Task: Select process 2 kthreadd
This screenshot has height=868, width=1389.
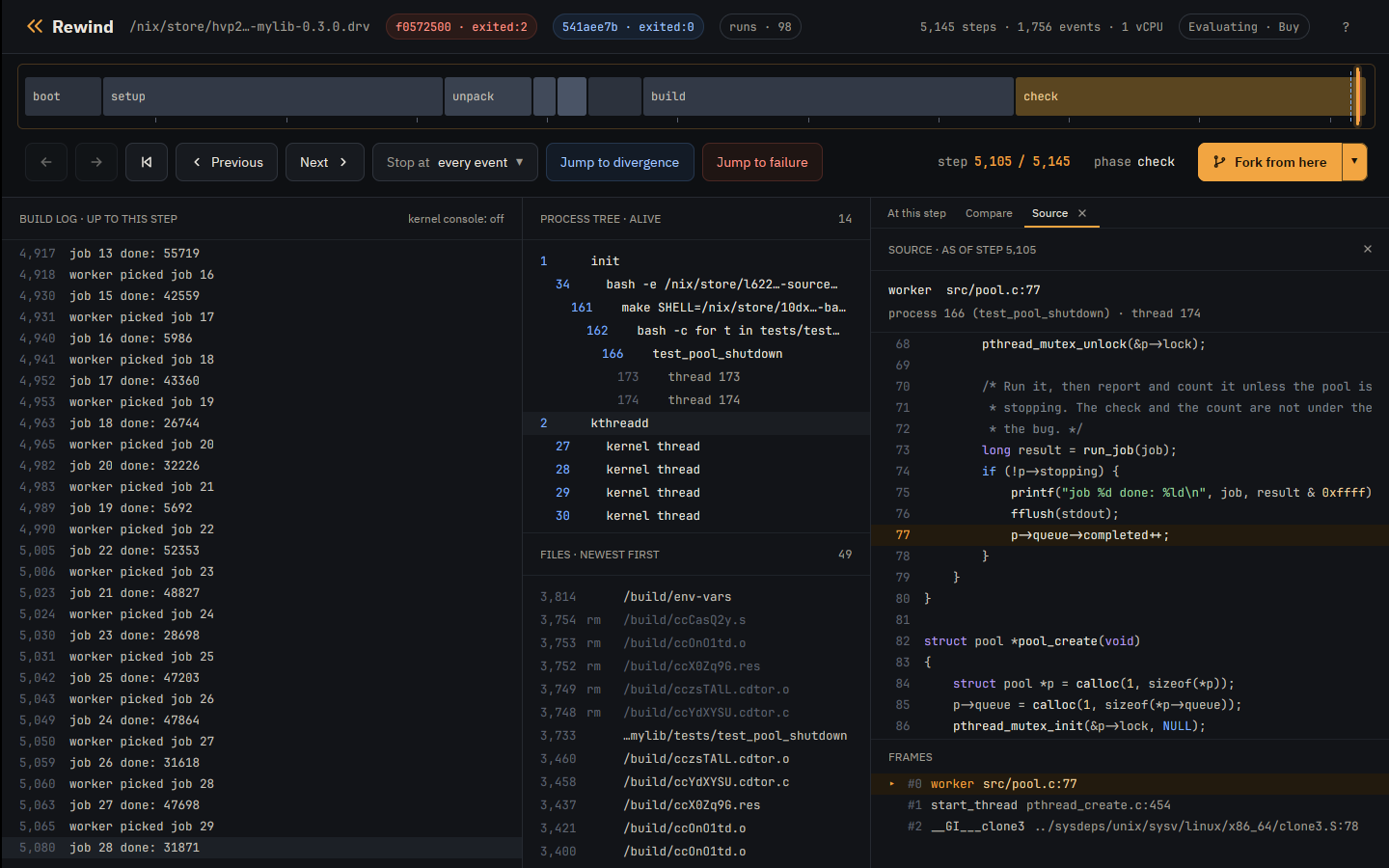Action: tap(696, 423)
